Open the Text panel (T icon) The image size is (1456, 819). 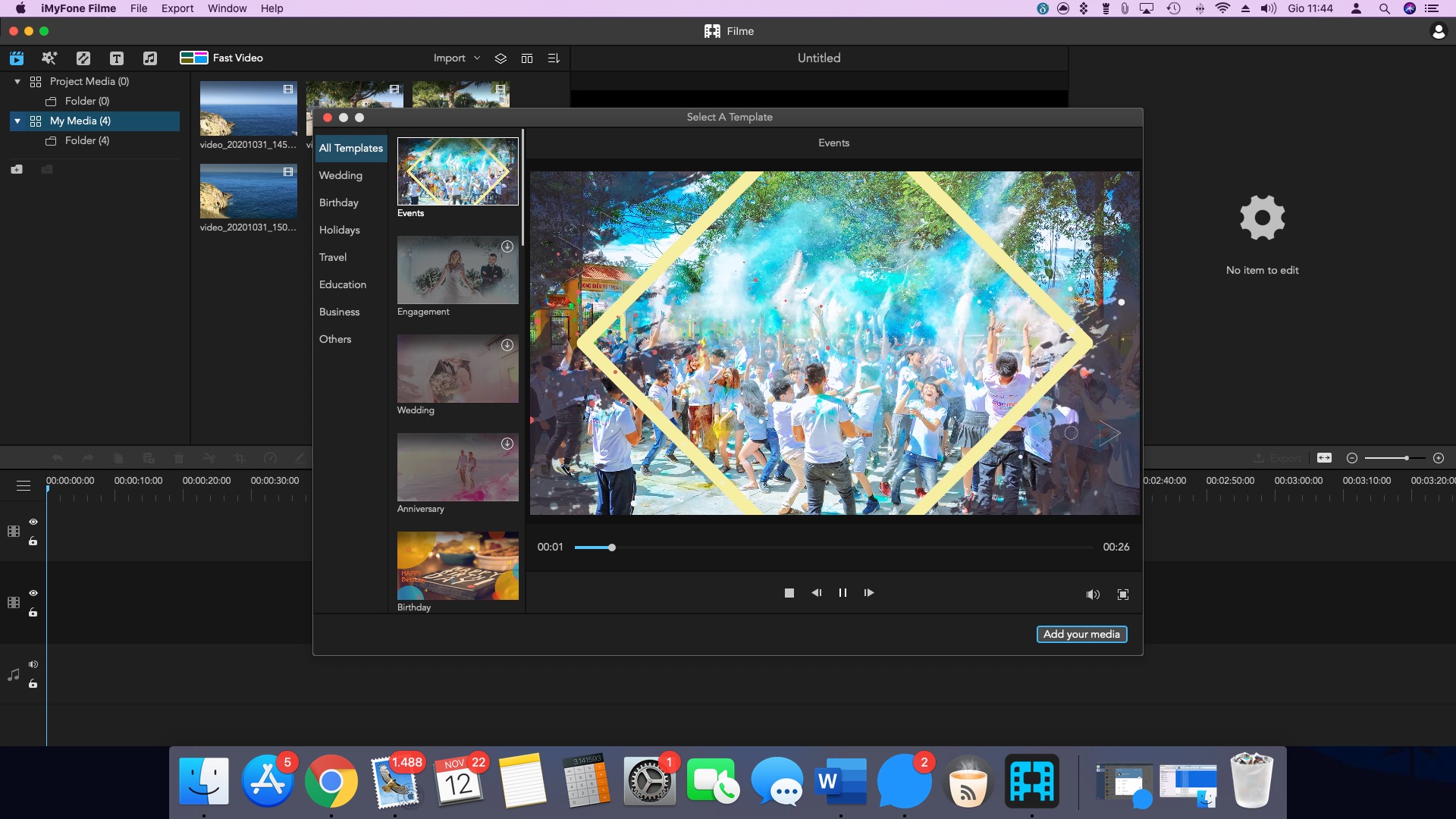[x=117, y=58]
